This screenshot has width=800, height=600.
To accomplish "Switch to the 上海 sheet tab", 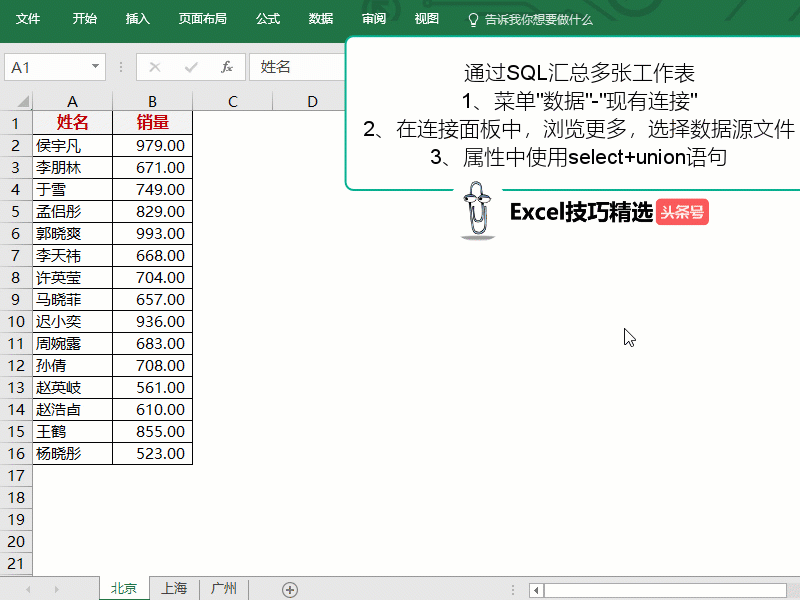I will (x=174, y=589).
